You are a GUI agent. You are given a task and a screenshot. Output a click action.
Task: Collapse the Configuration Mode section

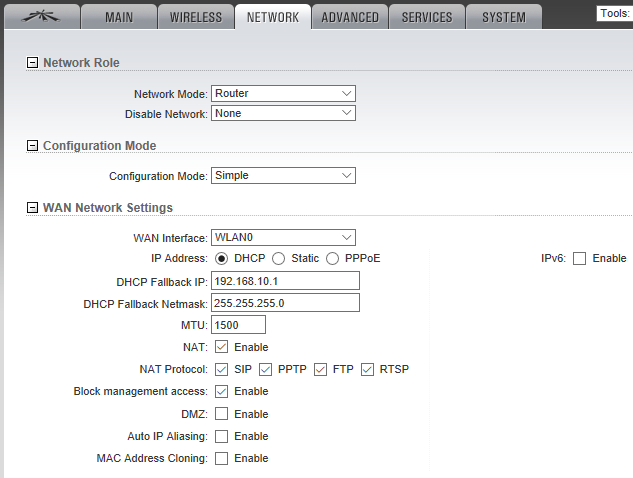tap(32, 145)
